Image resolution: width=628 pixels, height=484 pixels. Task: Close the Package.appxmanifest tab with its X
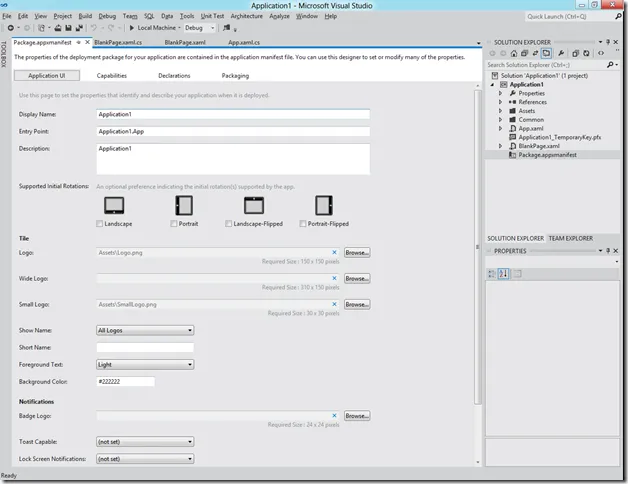(x=87, y=43)
